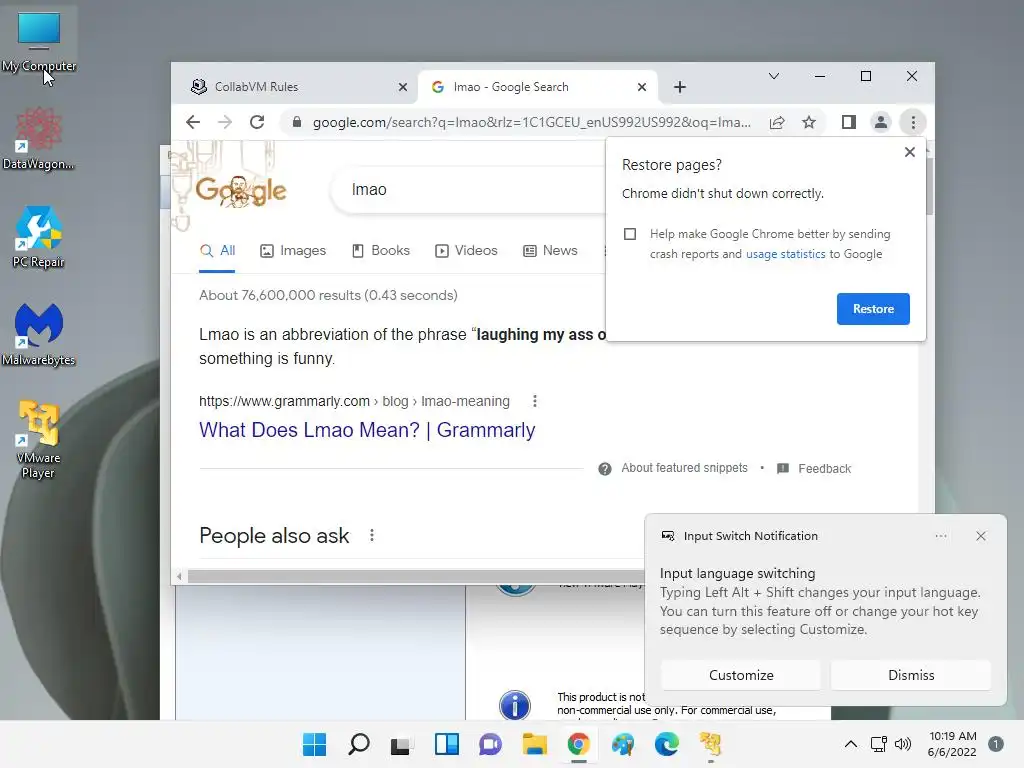This screenshot has height=768, width=1024.
Task: Open the clock and date flyout
Action: pyautogui.click(x=952, y=744)
